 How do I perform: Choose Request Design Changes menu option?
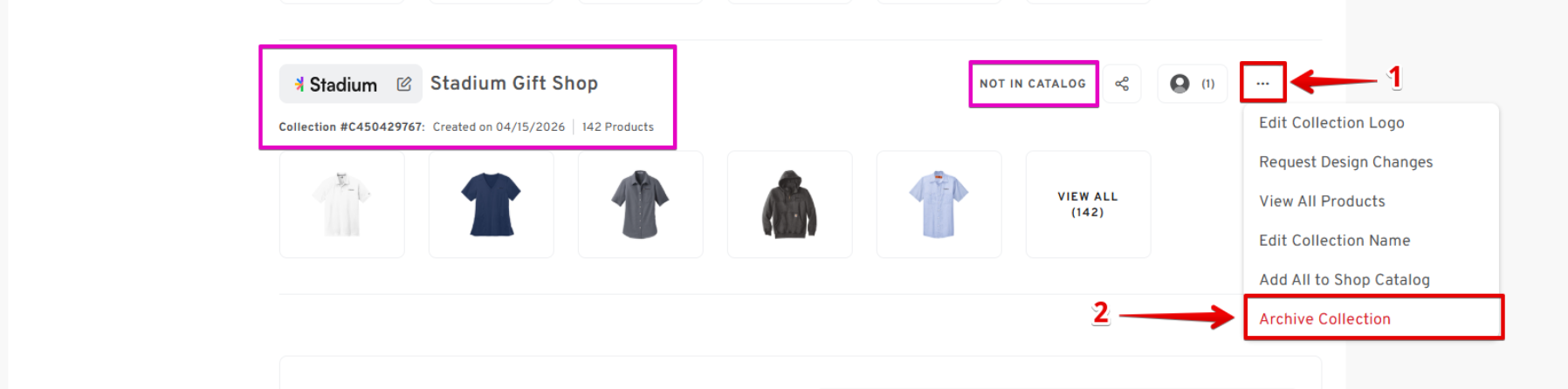1345,162
